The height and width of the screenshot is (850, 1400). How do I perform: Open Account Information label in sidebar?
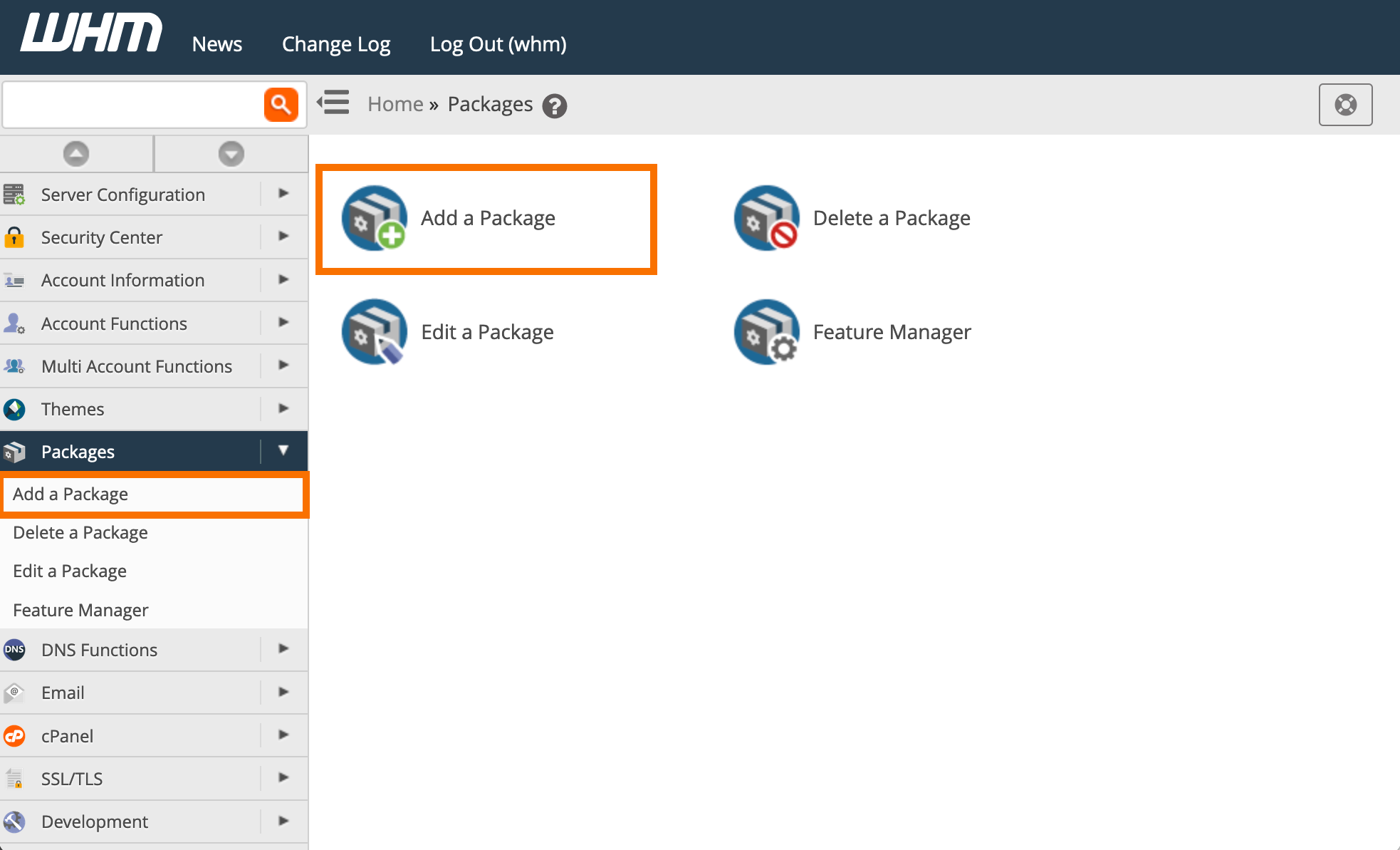pyautogui.click(x=122, y=280)
